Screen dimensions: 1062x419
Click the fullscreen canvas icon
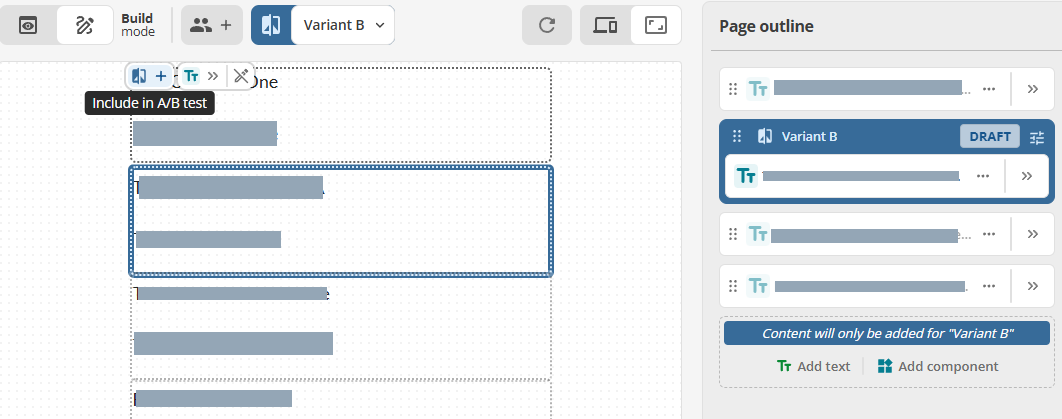click(x=656, y=26)
